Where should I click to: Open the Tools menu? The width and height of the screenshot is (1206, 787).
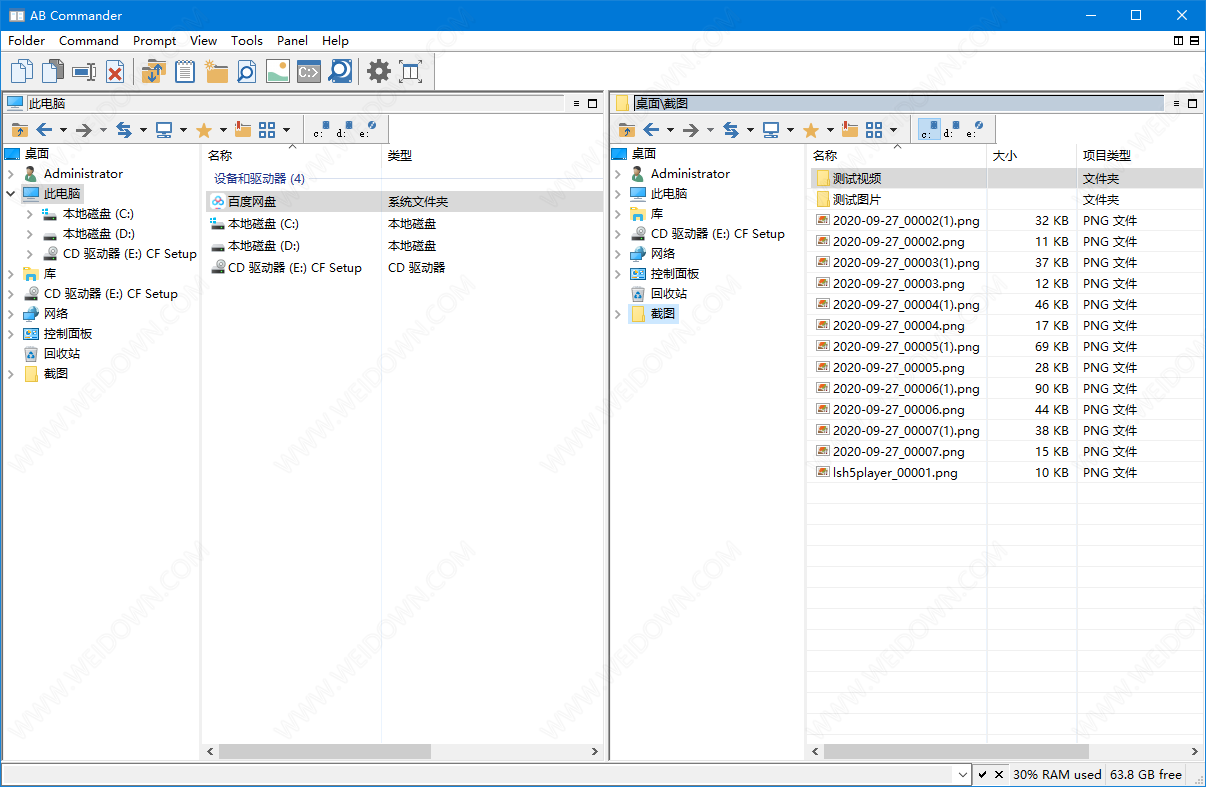click(247, 41)
